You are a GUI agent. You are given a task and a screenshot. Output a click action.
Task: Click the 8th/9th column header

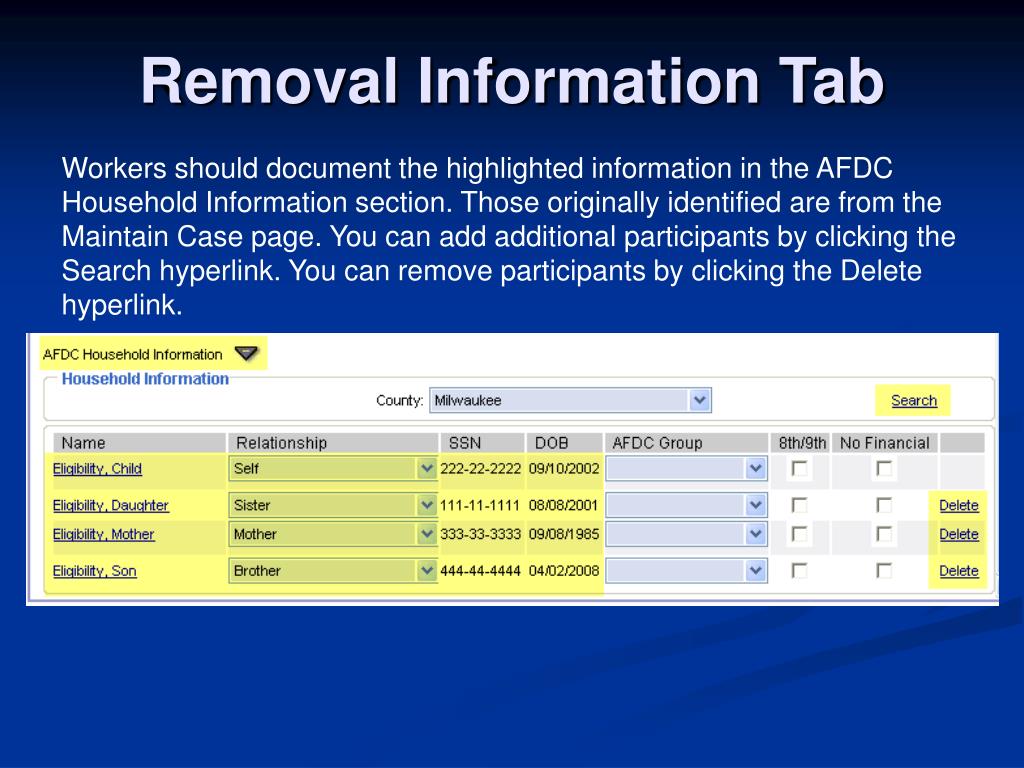[x=801, y=443]
